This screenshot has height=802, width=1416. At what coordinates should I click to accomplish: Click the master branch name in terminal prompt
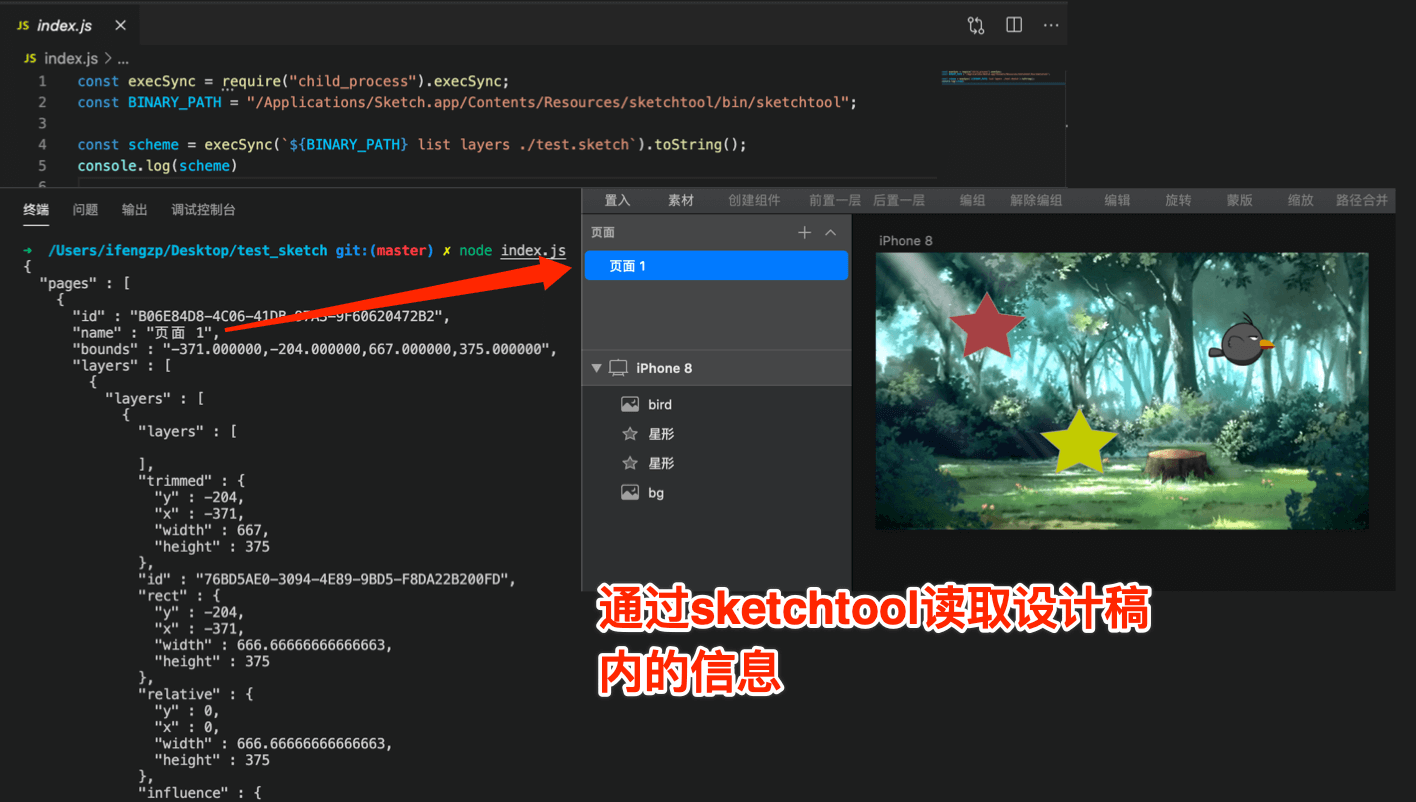(x=401, y=250)
